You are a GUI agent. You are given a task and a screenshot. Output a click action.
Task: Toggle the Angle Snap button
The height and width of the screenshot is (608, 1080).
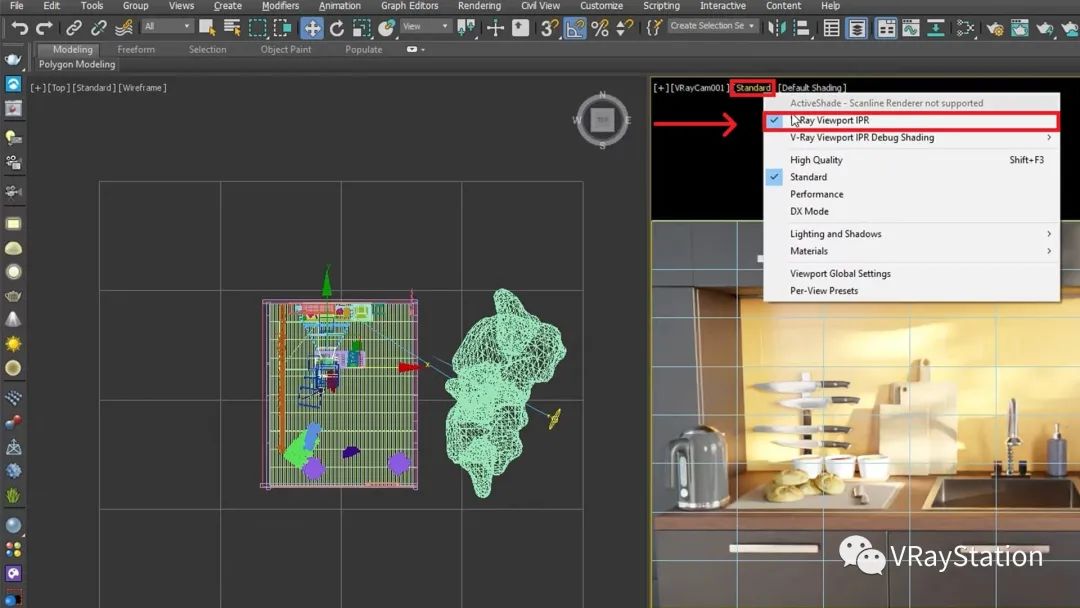pyautogui.click(x=575, y=27)
